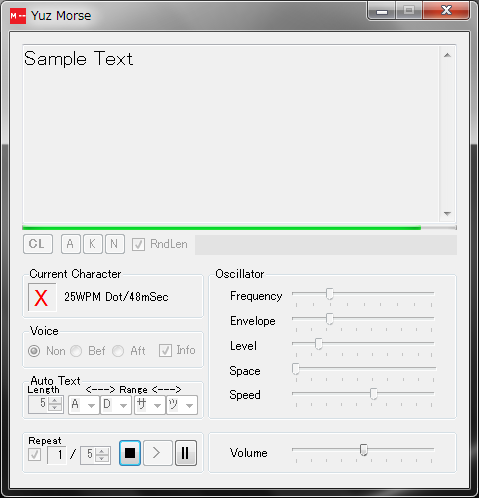Click the text area scrollbar down arrow
479x498 pixels.
(447, 213)
